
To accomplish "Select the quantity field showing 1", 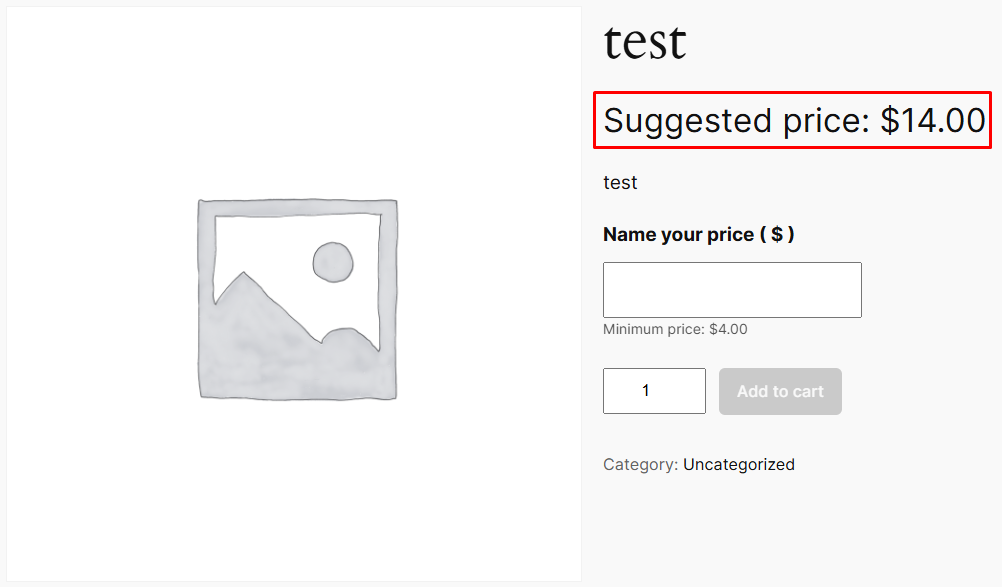I will coord(654,391).
